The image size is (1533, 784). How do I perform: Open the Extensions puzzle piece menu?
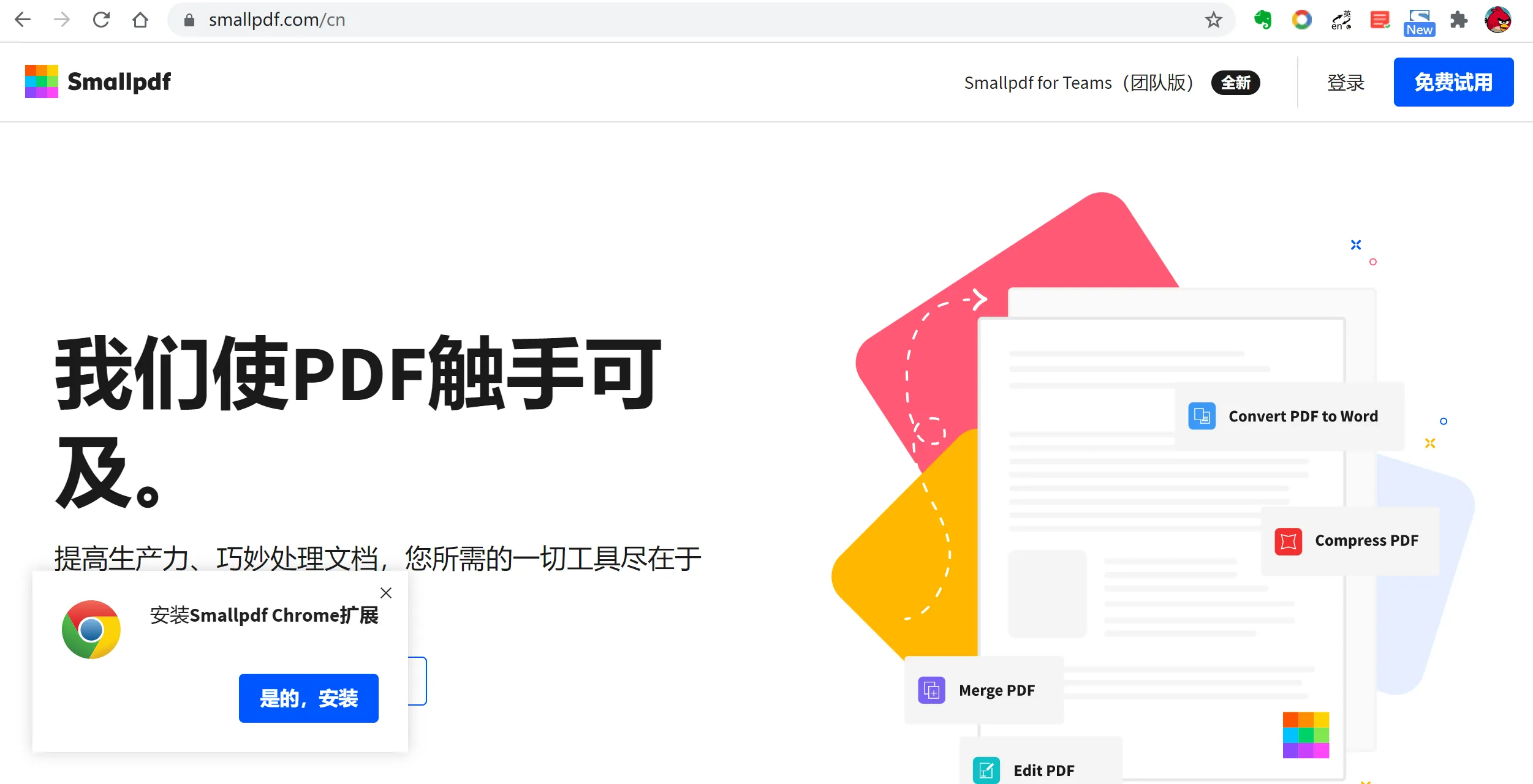(1459, 20)
